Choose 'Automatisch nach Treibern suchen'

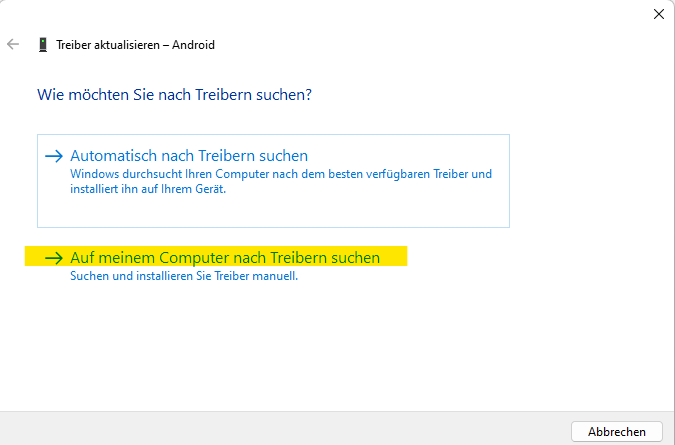(273, 181)
